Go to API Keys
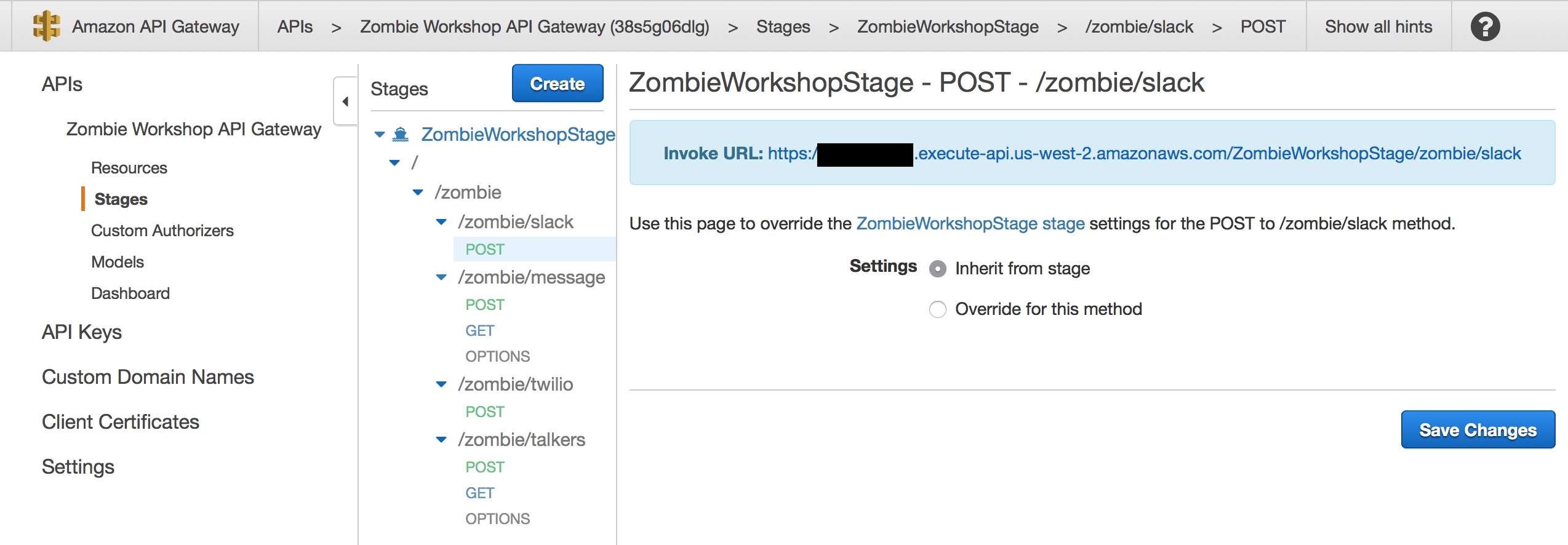Viewport: 1568px width, 545px height. tap(82, 332)
